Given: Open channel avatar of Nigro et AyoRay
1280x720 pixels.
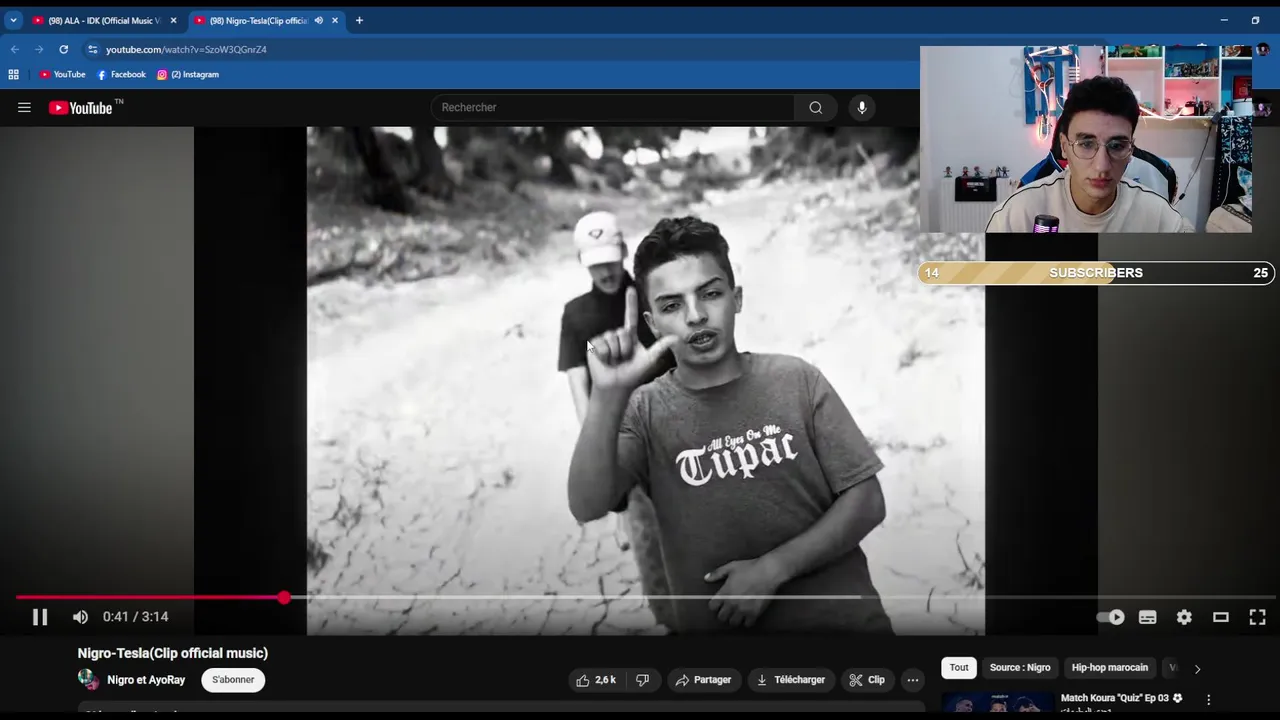Looking at the screenshot, I should [x=88, y=680].
